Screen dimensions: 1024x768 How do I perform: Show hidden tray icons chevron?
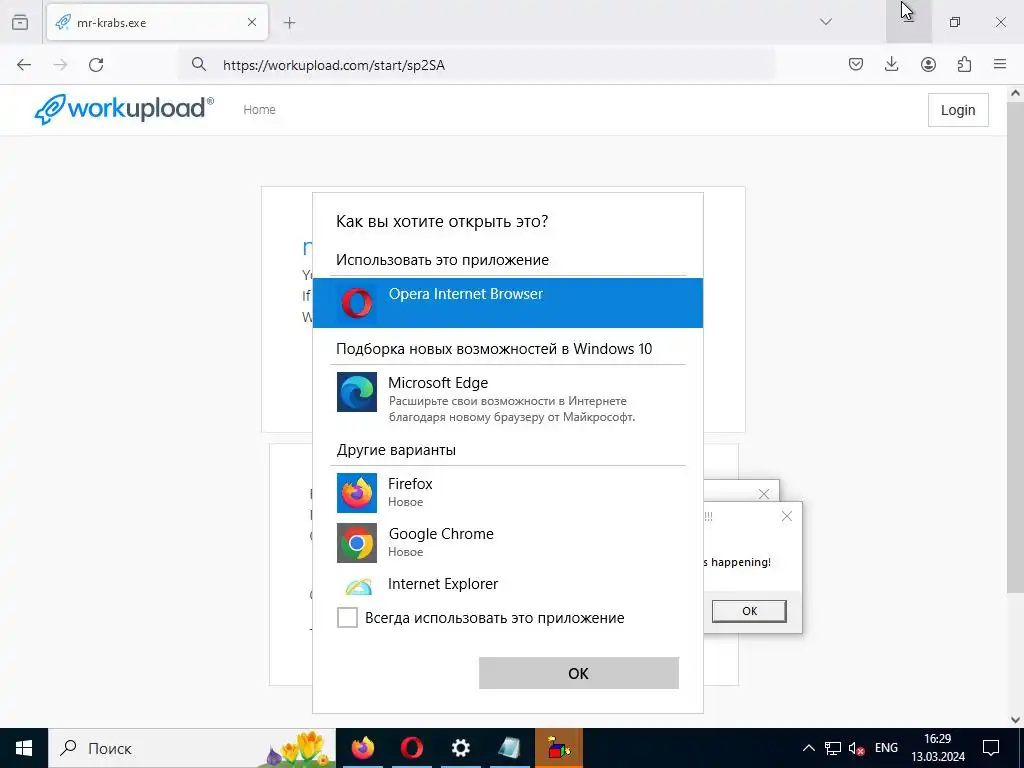pos(808,748)
